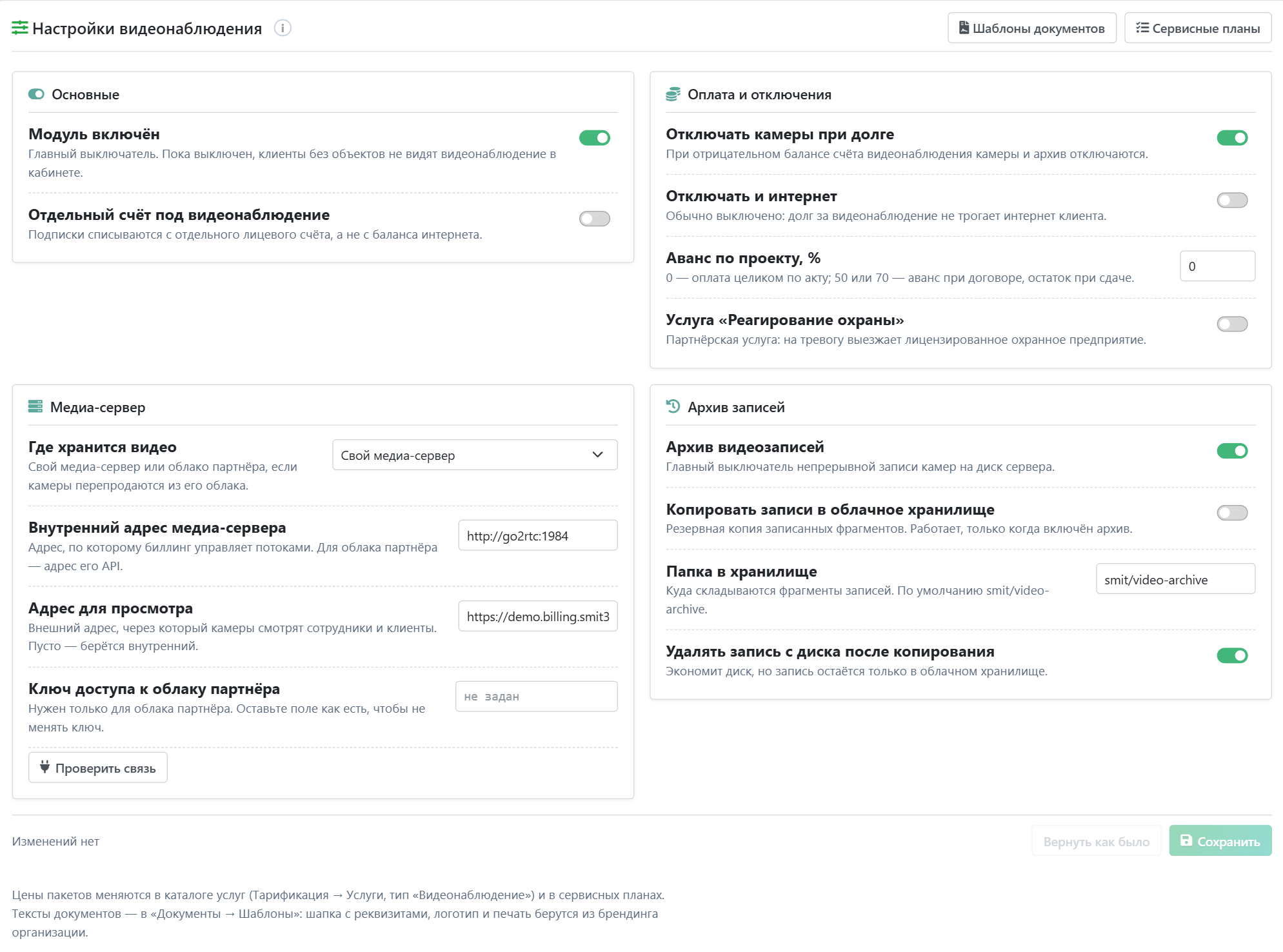Click the plug icon on Проверить связь
1283x952 pixels.
(45, 768)
